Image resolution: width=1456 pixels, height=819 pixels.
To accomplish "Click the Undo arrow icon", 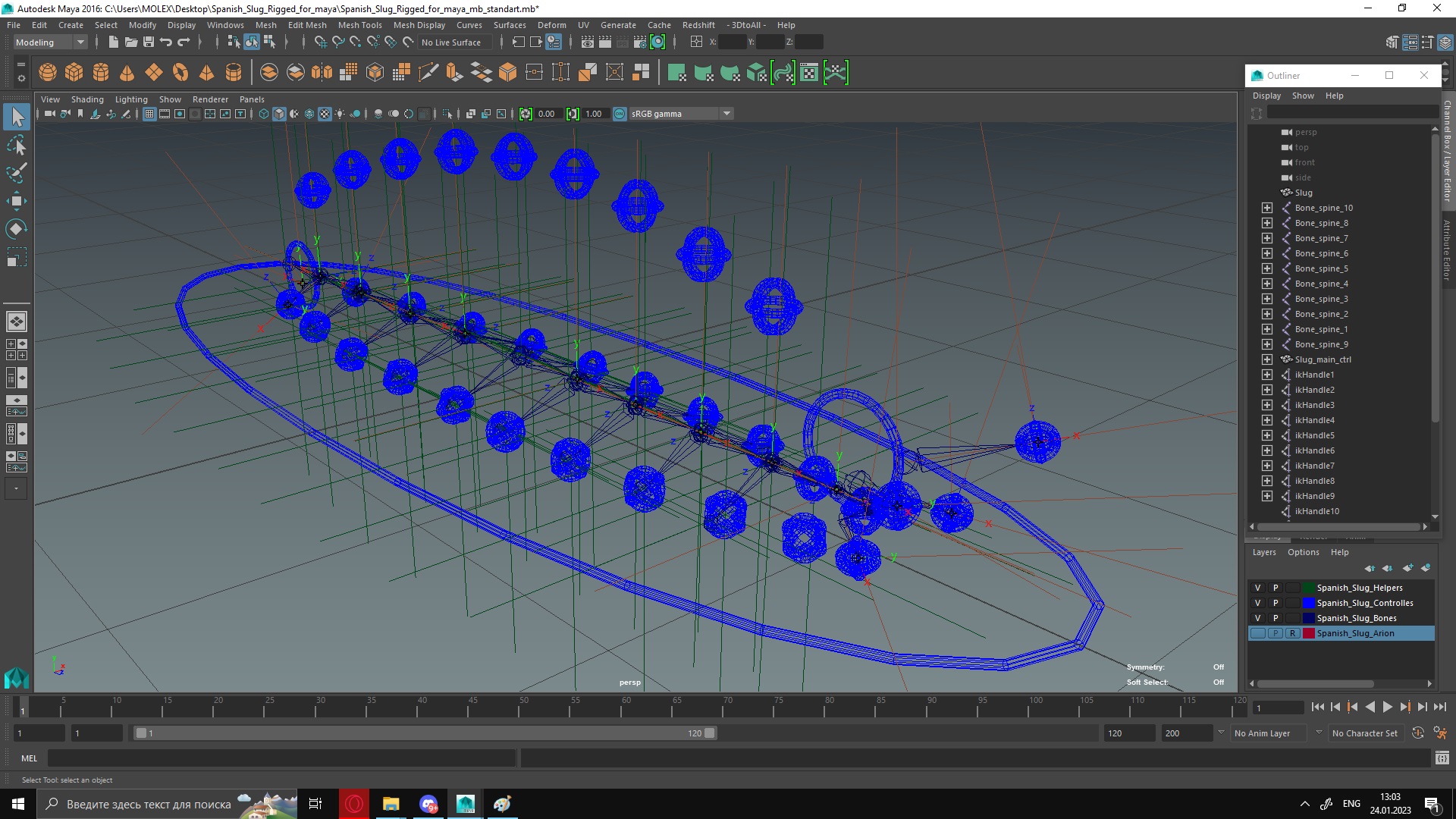I will pyautogui.click(x=166, y=42).
